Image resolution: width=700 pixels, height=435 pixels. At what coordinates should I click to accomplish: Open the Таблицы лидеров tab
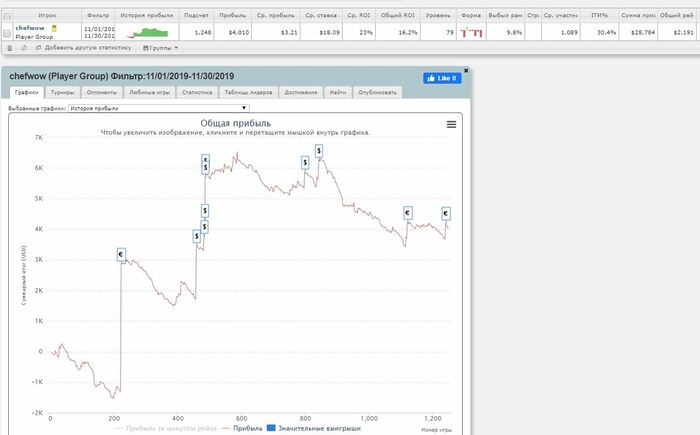click(248, 92)
